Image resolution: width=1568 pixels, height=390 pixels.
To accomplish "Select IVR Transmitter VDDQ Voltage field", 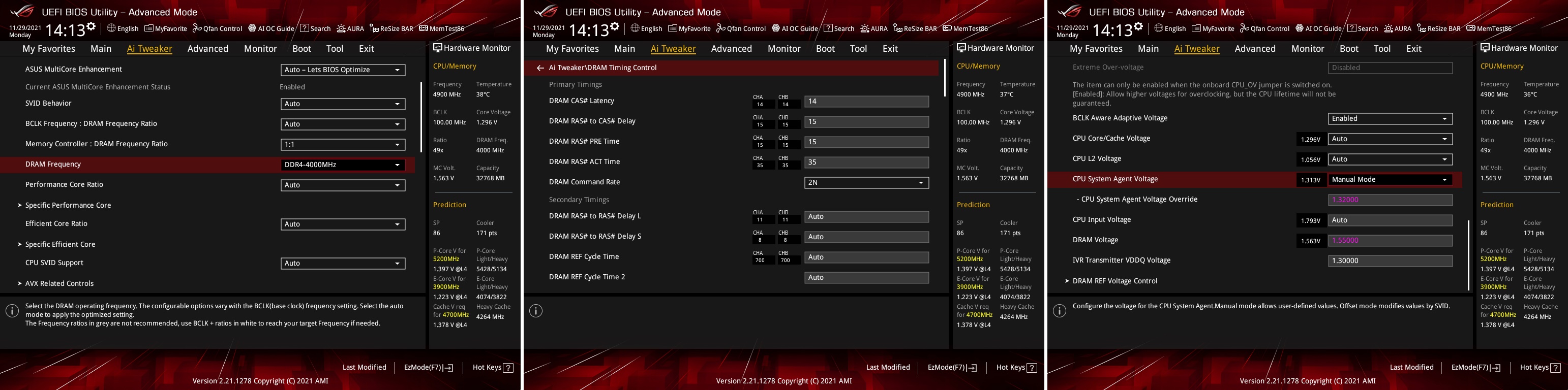I will (1390, 261).
